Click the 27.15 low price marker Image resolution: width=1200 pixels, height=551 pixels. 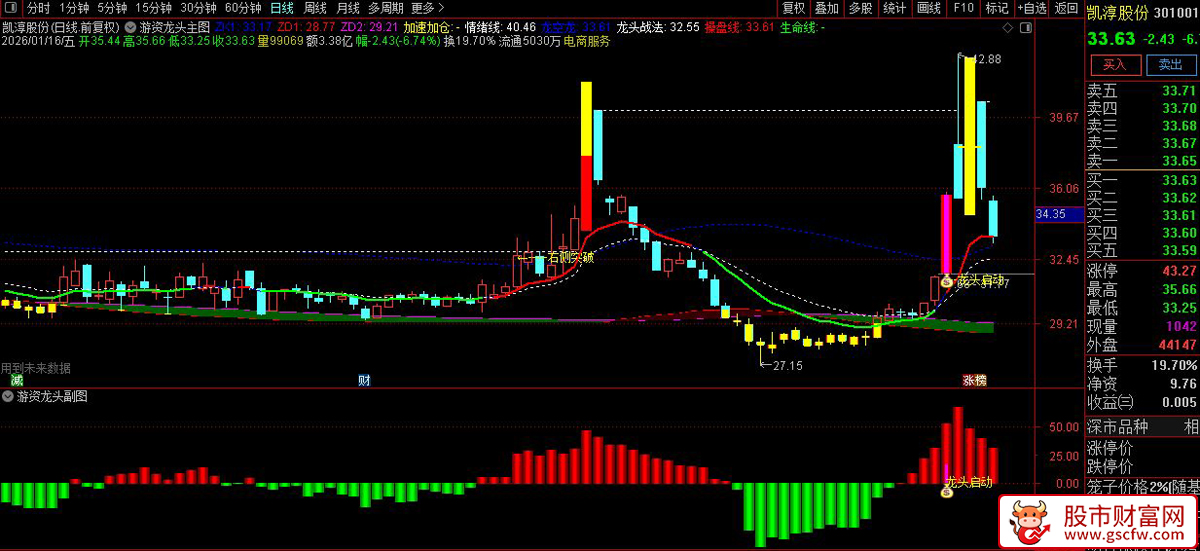790,366
